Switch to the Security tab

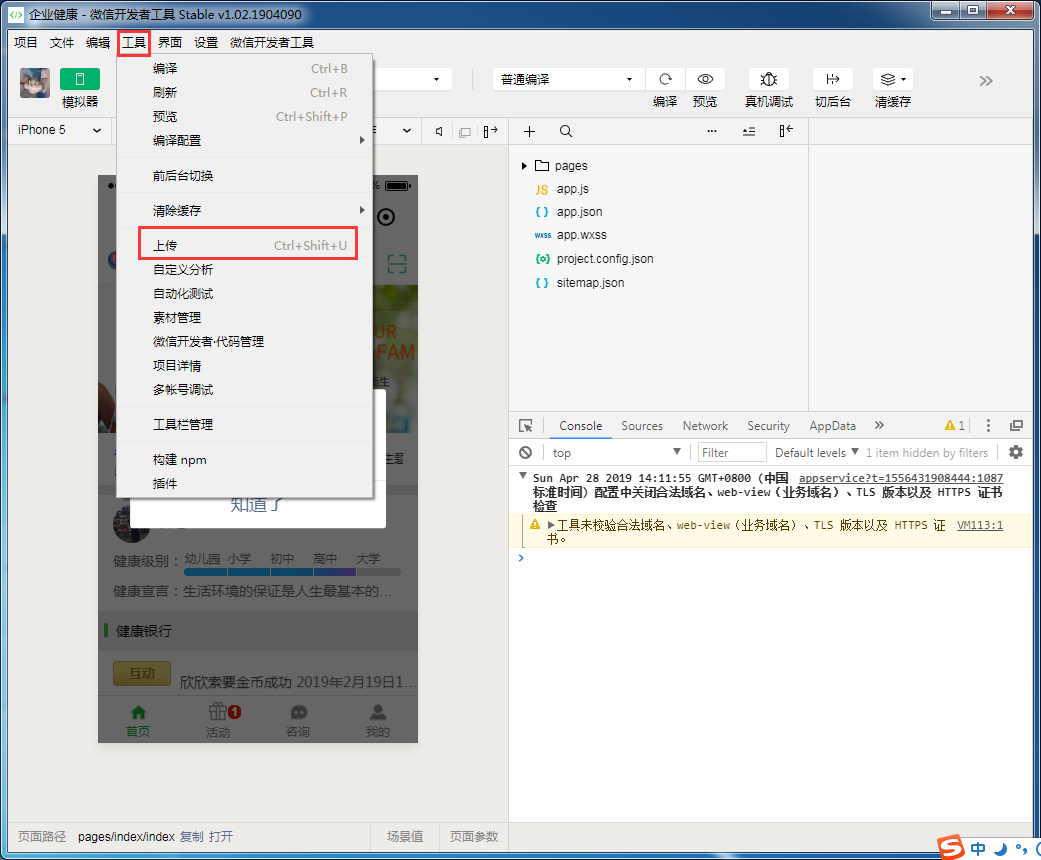pos(768,426)
